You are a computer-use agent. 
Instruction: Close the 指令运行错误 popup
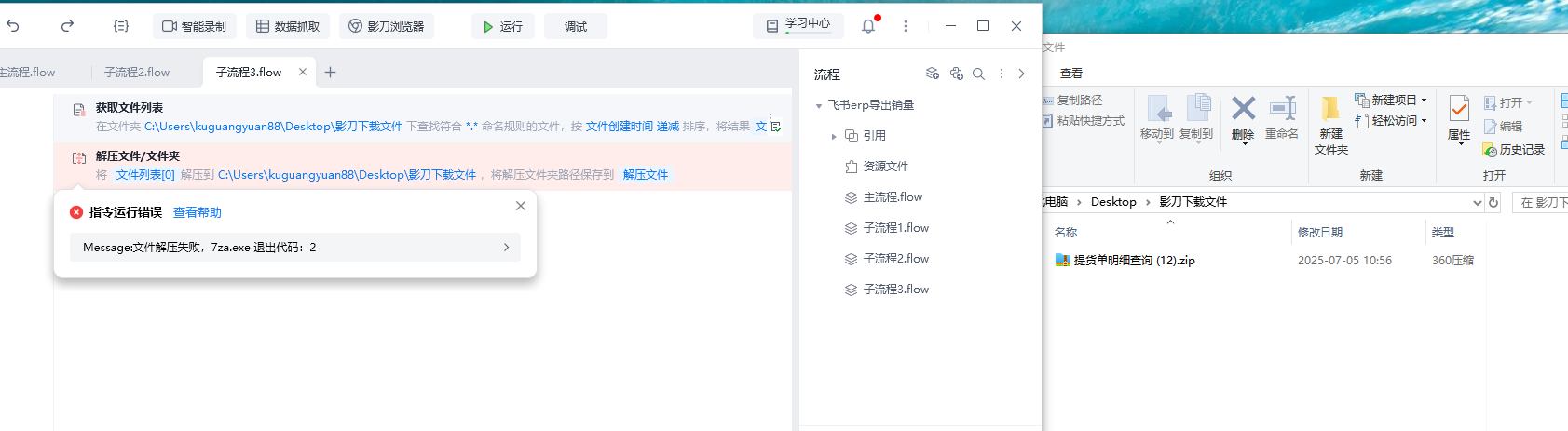521,206
